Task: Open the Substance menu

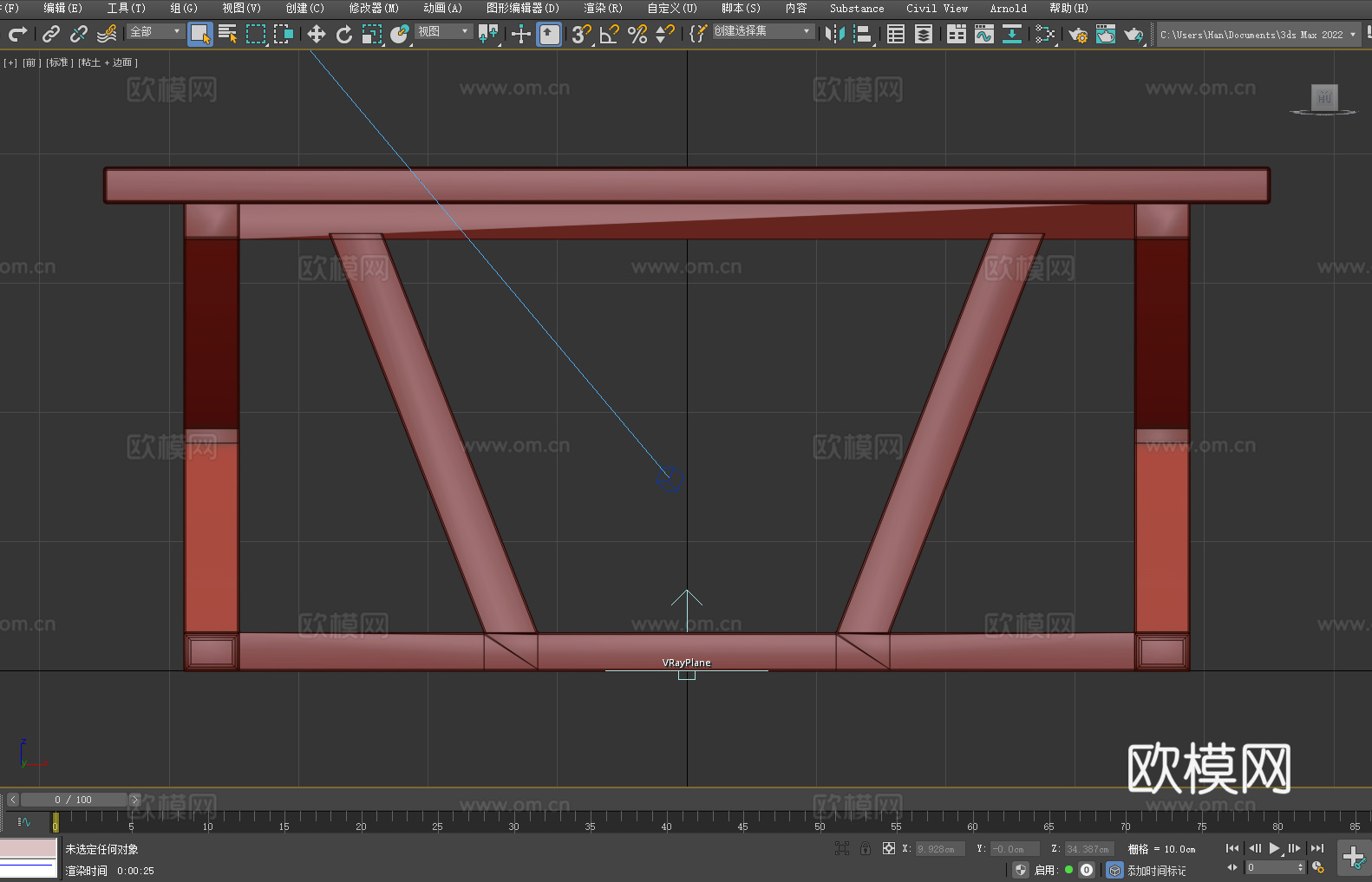Action: click(857, 8)
